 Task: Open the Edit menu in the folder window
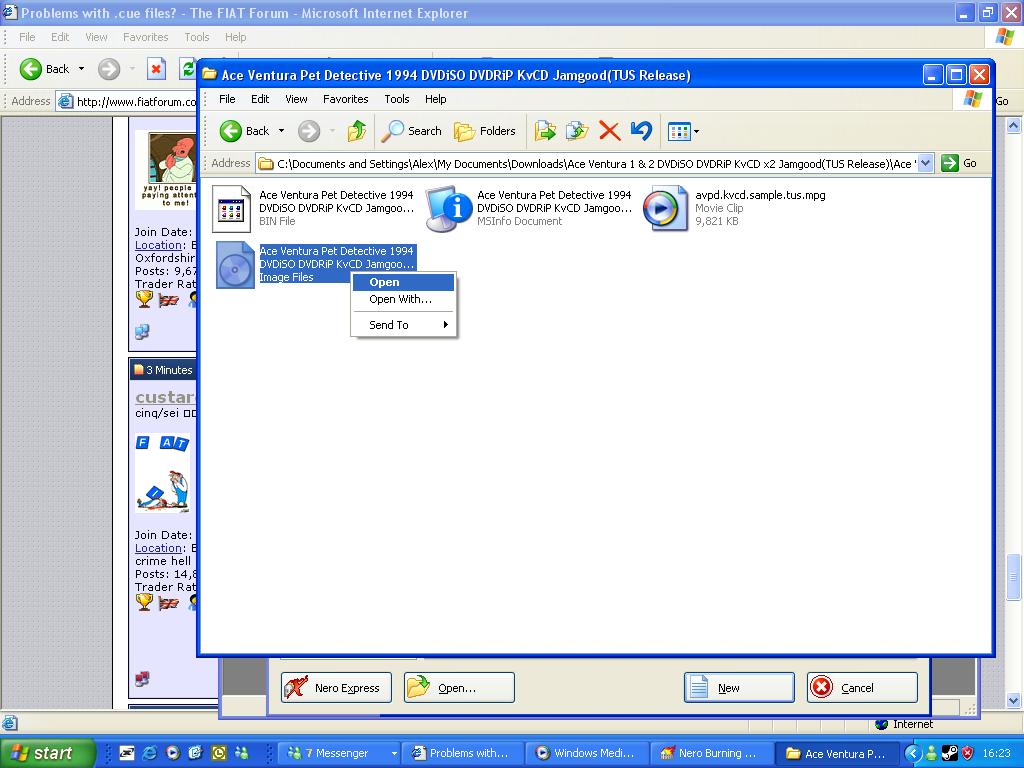(260, 99)
